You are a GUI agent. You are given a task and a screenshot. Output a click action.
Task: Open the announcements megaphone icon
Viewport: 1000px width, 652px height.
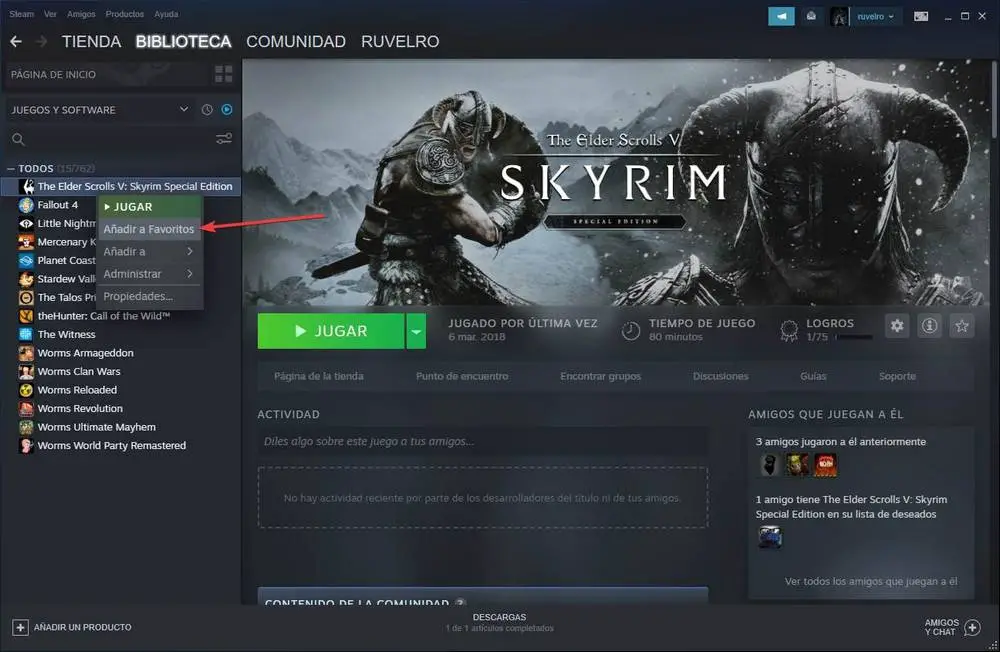pyautogui.click(x=781, y=16)
